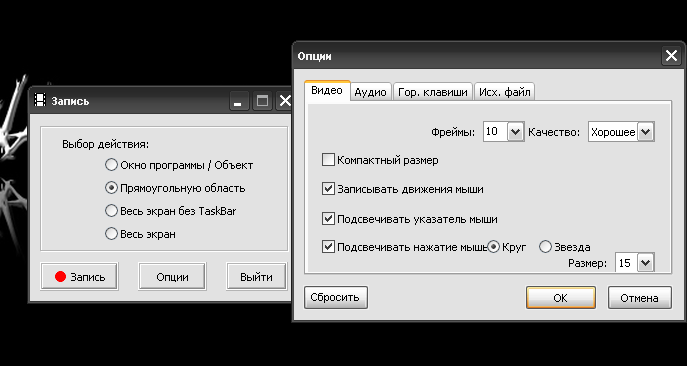Close the Запись window

click(x=284, y=101)
